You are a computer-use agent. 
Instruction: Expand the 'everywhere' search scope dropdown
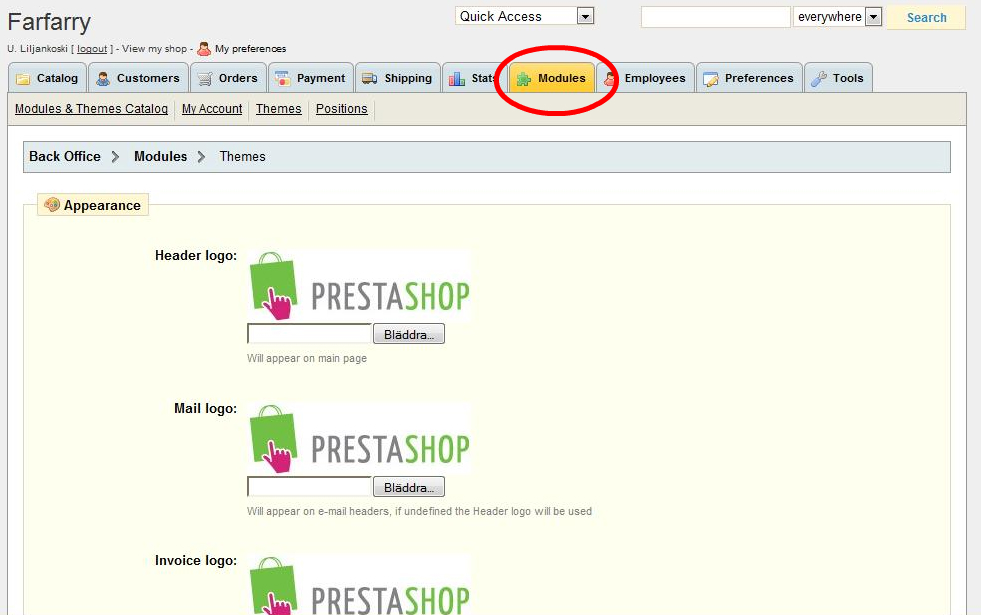click(x=838, y=17)
